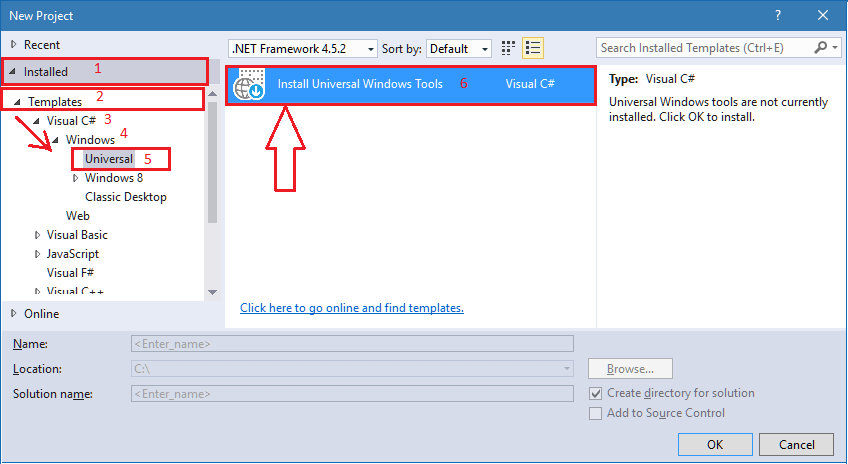Expand the Visual Basic node arrow
Viewport: 848px width, 464px height.
(x=37, y=235)
